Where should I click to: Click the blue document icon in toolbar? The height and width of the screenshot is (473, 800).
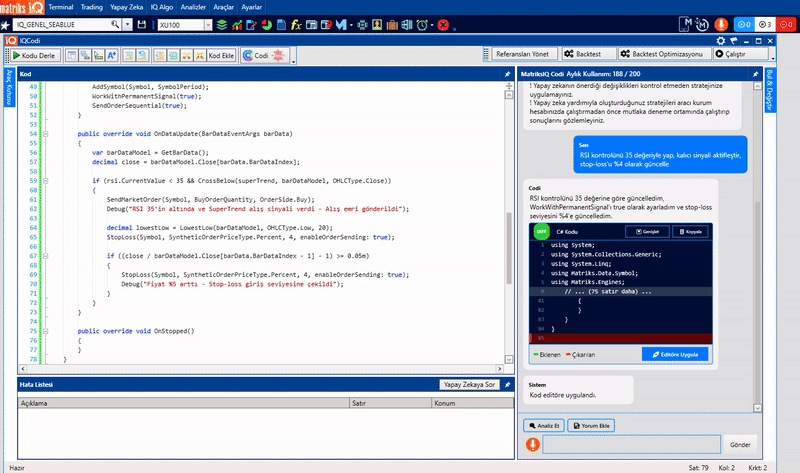tap(281, 24)
